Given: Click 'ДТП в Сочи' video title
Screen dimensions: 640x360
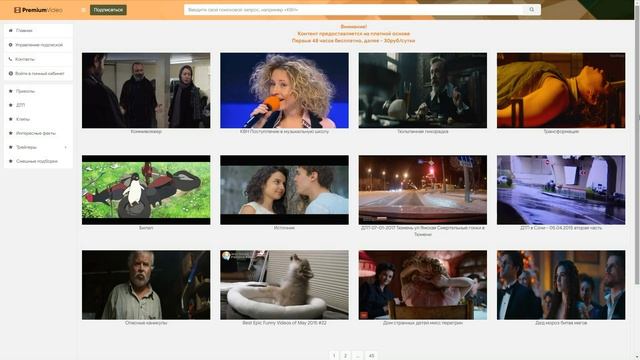Looking at the screenshot, I should pos(561,228).
